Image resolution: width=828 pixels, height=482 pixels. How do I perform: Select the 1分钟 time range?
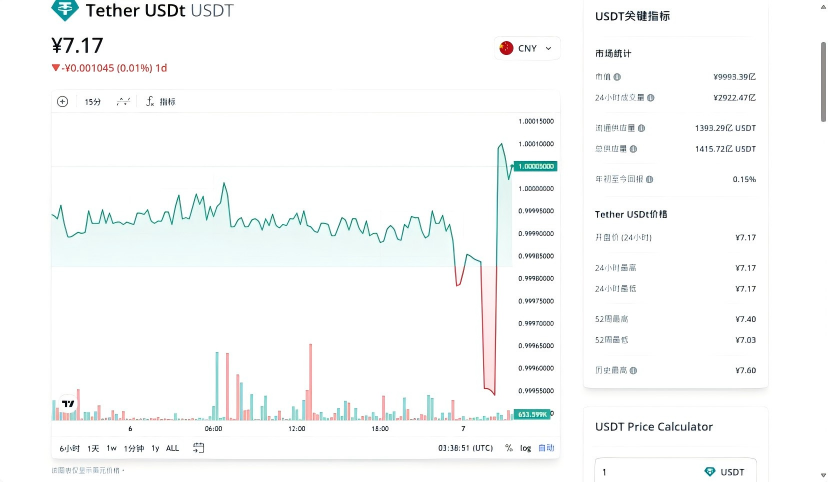click(x=134, y=448)
